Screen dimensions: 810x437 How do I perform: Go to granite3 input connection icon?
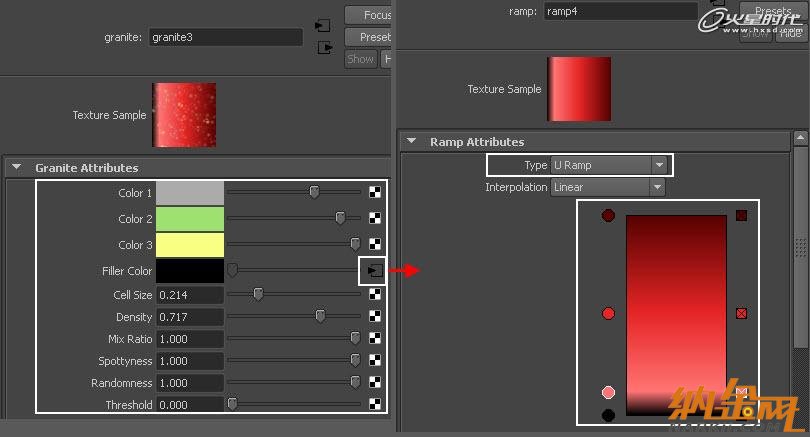click(322, 25)
